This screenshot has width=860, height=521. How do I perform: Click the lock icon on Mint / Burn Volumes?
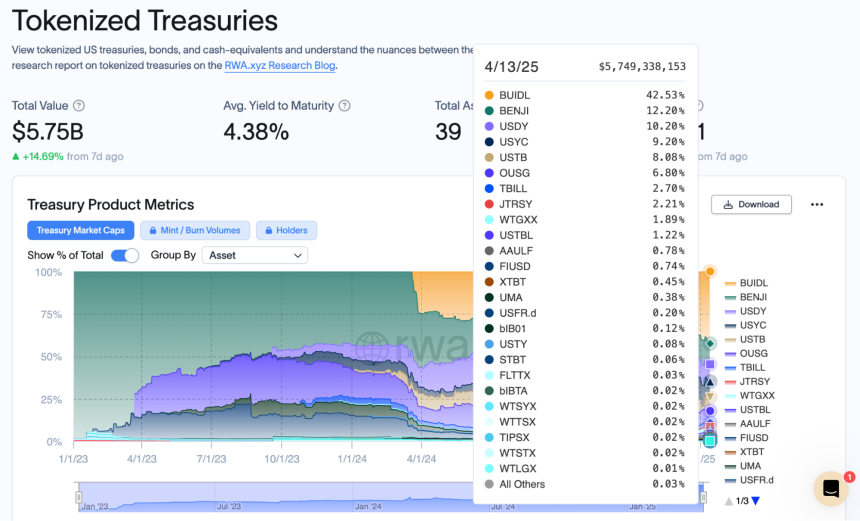[153, 231]
